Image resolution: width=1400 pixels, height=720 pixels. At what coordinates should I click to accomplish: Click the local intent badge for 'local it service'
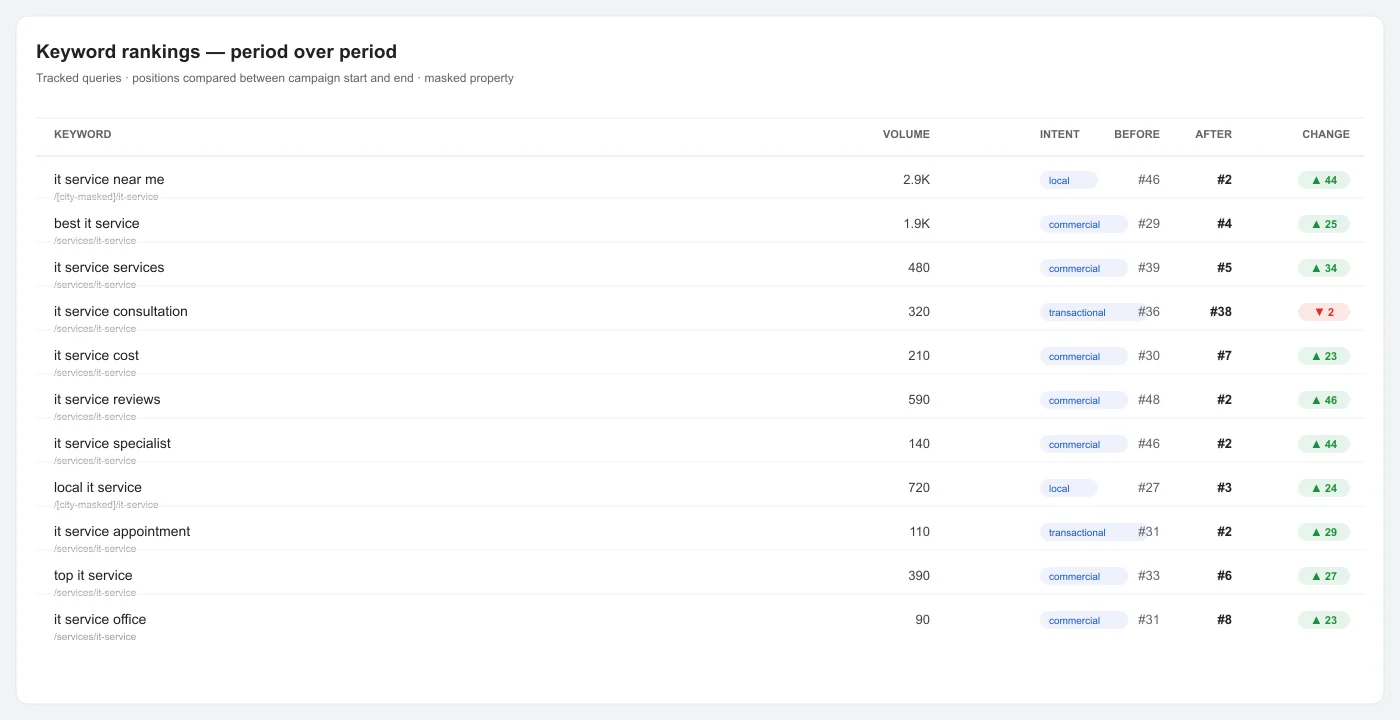click(x=1069, y=488)
